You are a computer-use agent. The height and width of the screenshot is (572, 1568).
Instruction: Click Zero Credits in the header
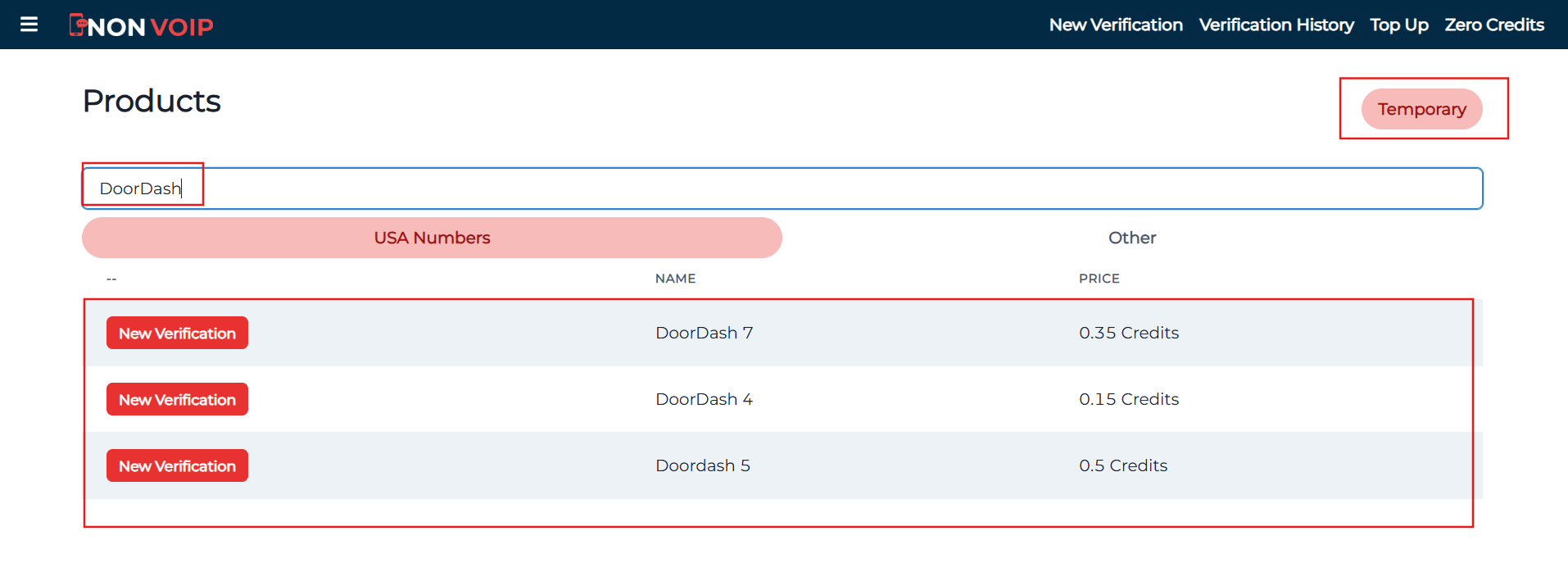pos(1494,25)
